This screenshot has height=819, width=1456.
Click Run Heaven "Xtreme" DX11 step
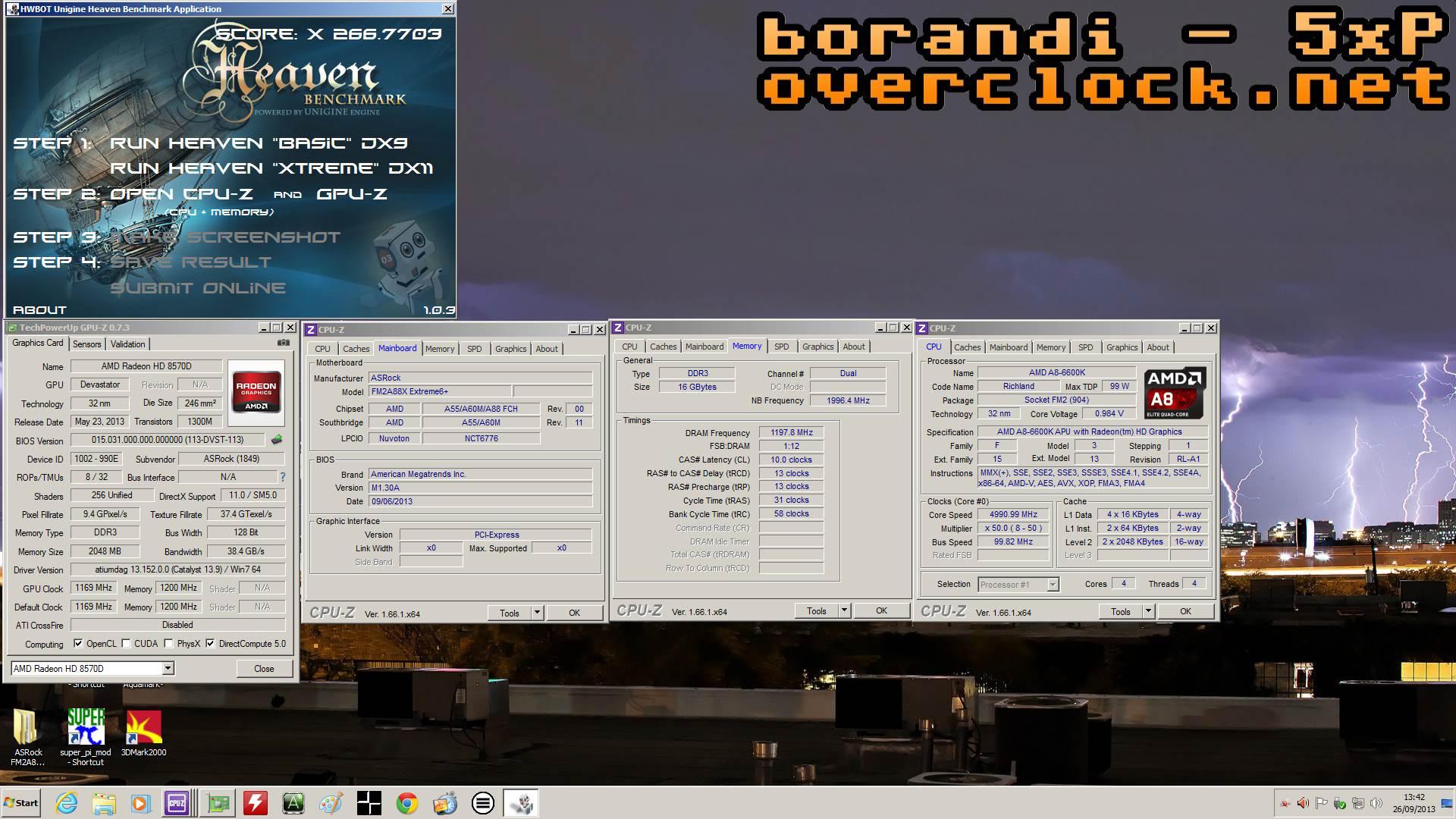(x=271, y=168)
